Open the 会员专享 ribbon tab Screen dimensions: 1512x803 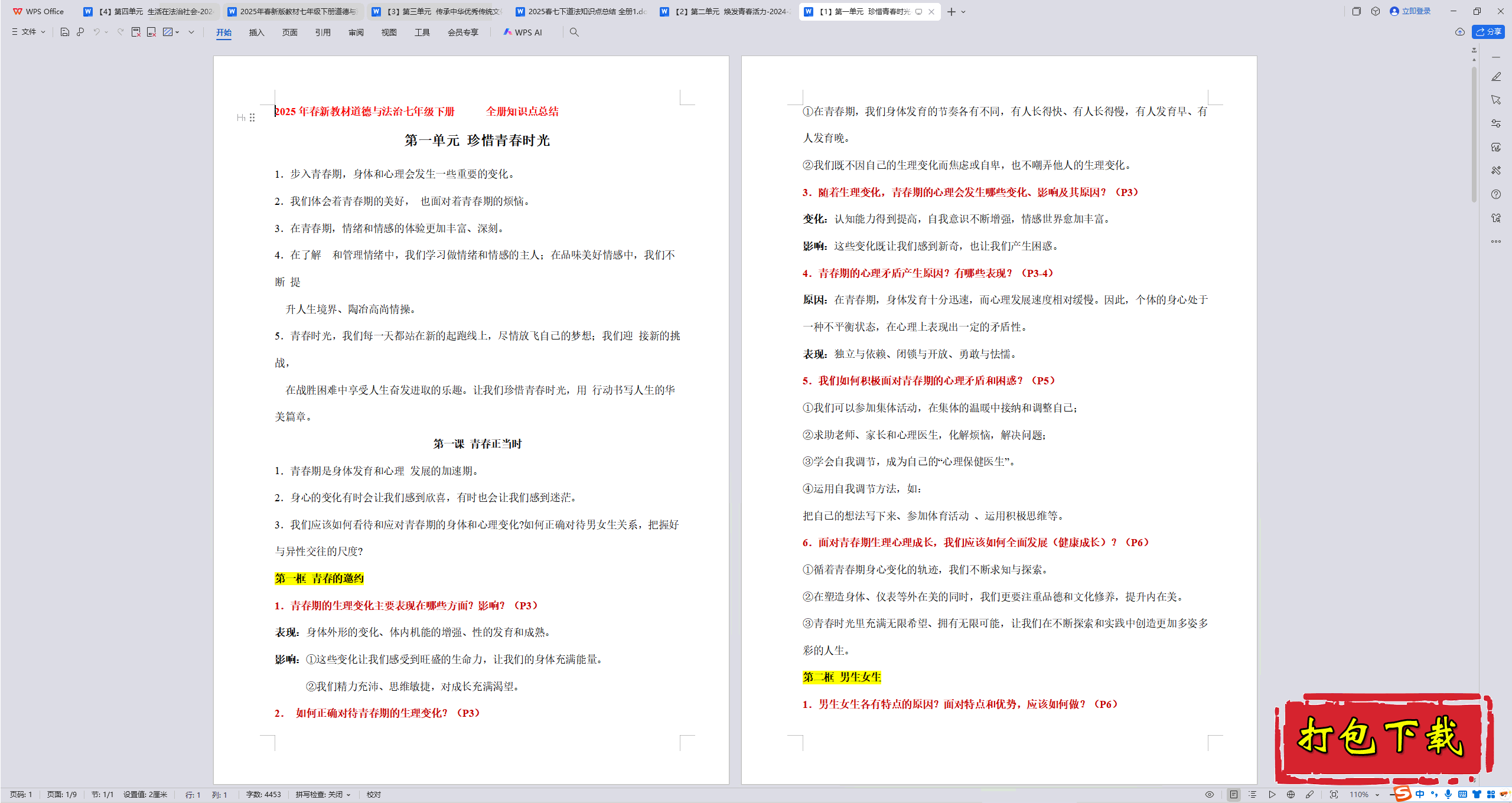[x=462, y=32]
